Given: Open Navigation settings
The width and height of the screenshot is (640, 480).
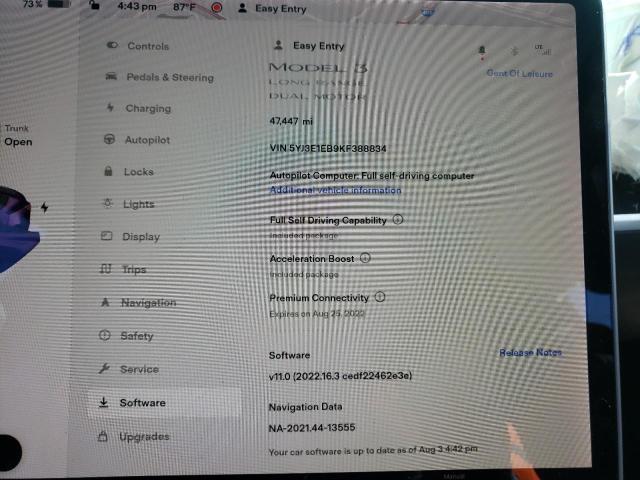Looking at the screenshot, I should (x=137, y=302).
